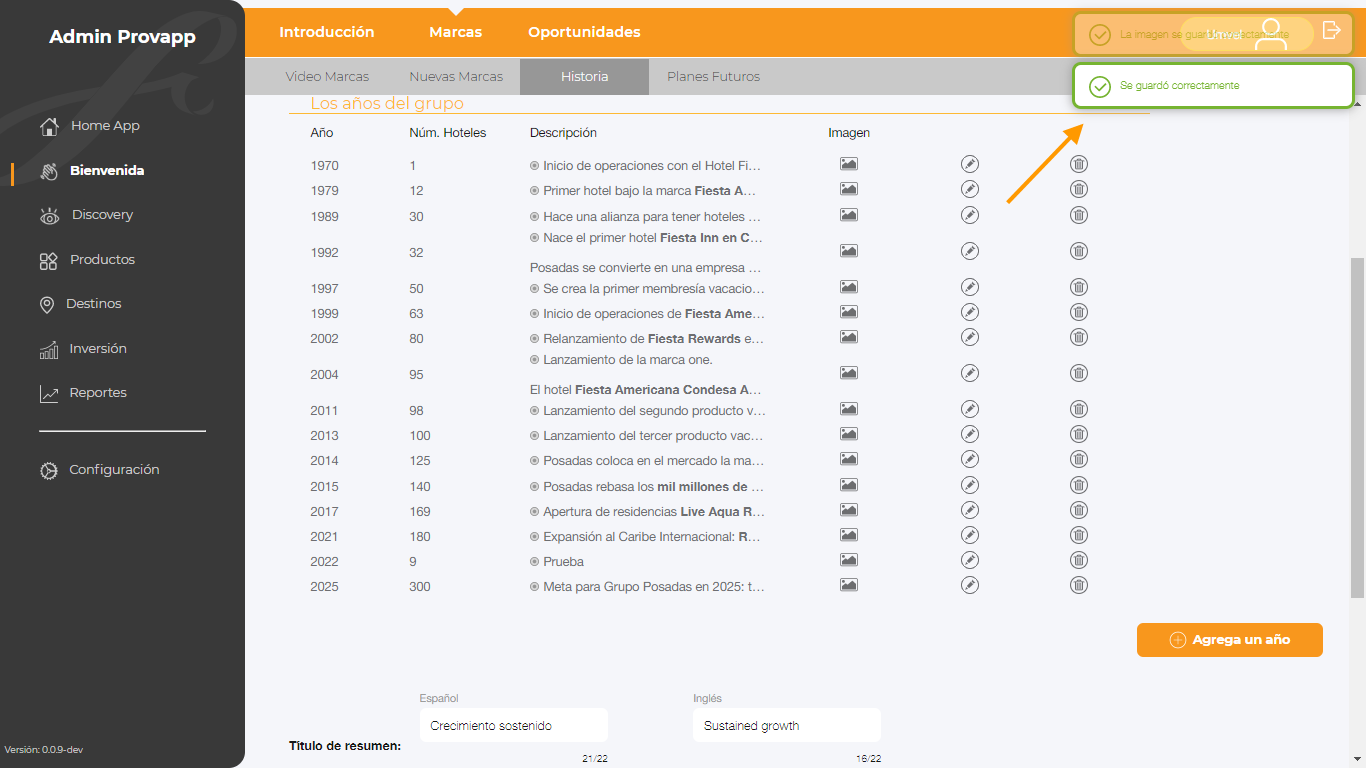
Task: Delete the 2013 year entry
Action: (x=1079, y=434)
